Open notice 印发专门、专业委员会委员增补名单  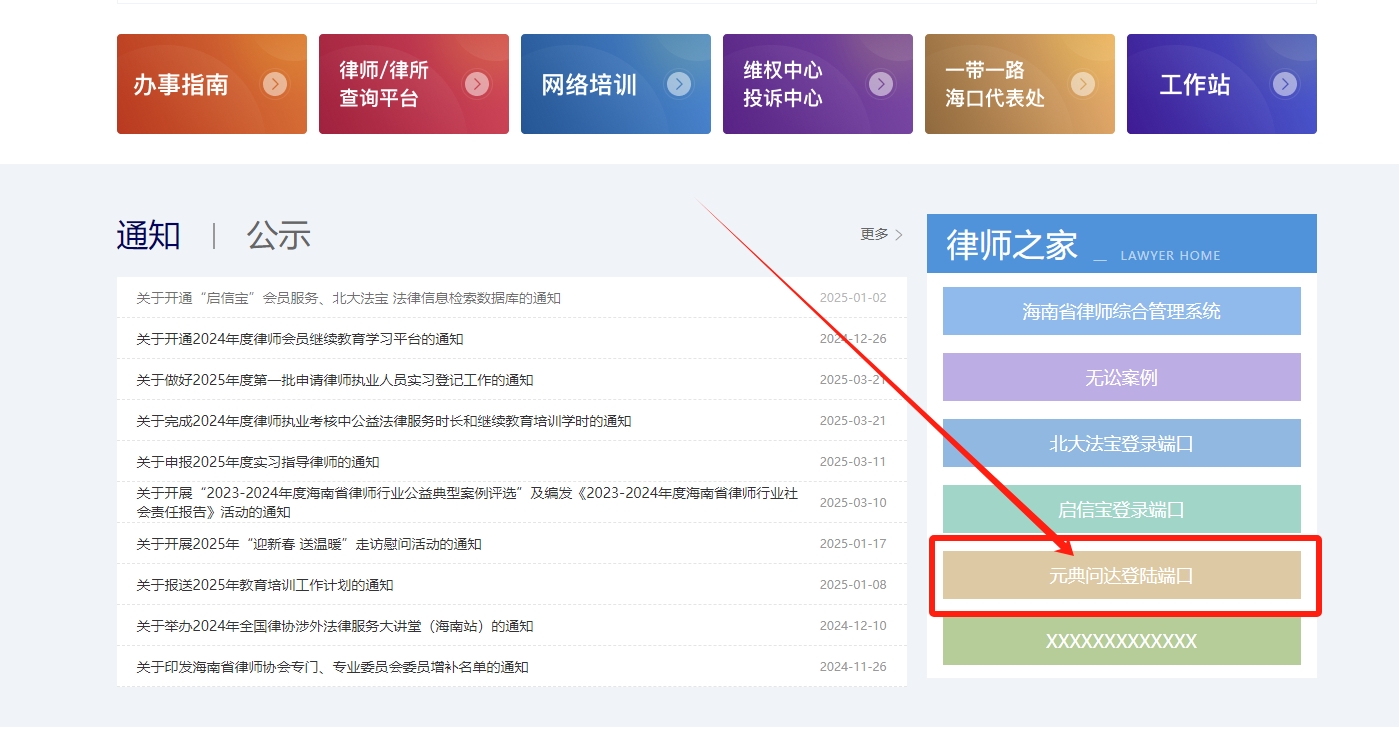[332, 667]
